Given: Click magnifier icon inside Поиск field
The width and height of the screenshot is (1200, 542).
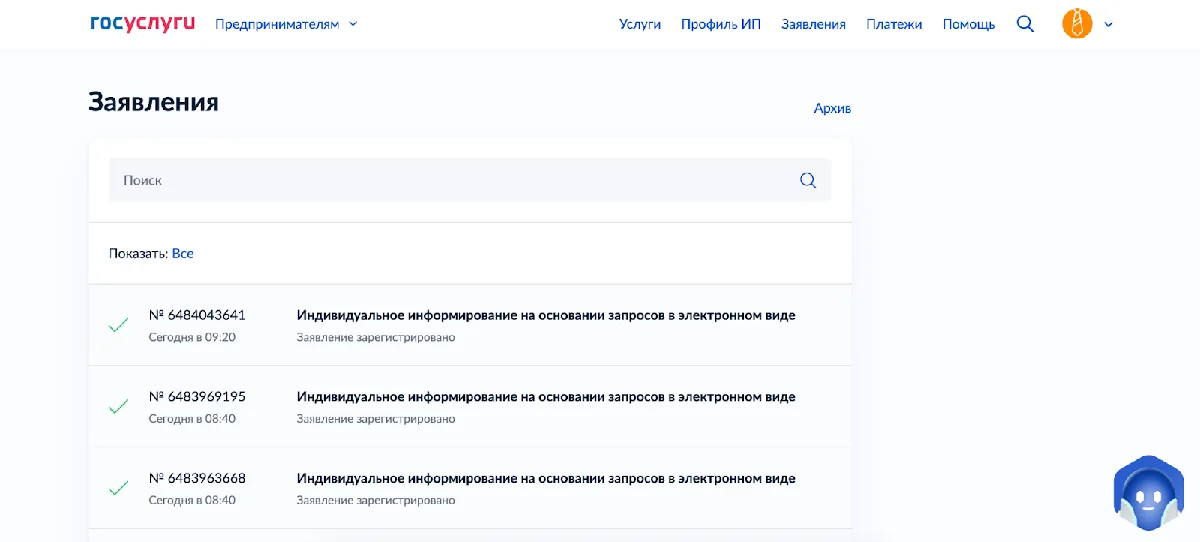Looking at the screenshot, I should 808,181.
